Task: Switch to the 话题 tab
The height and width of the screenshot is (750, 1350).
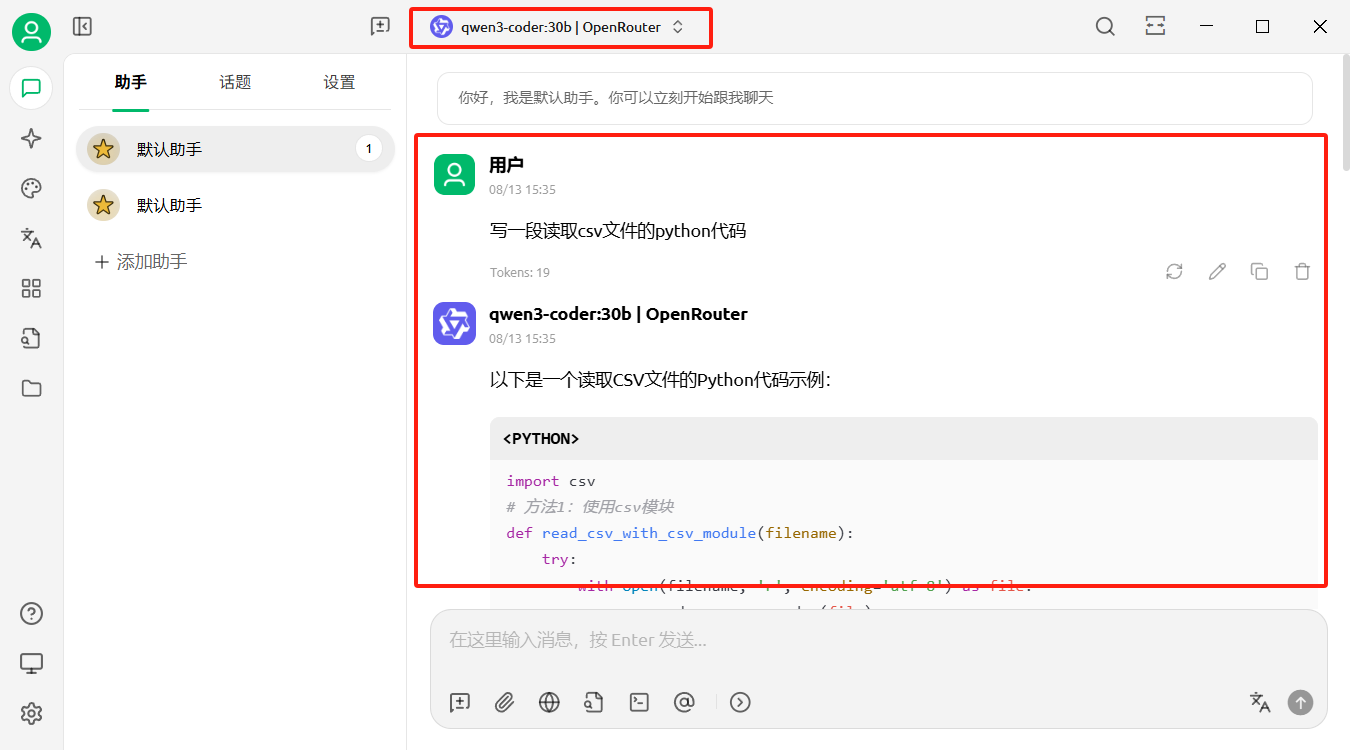Action: (235, 83)
